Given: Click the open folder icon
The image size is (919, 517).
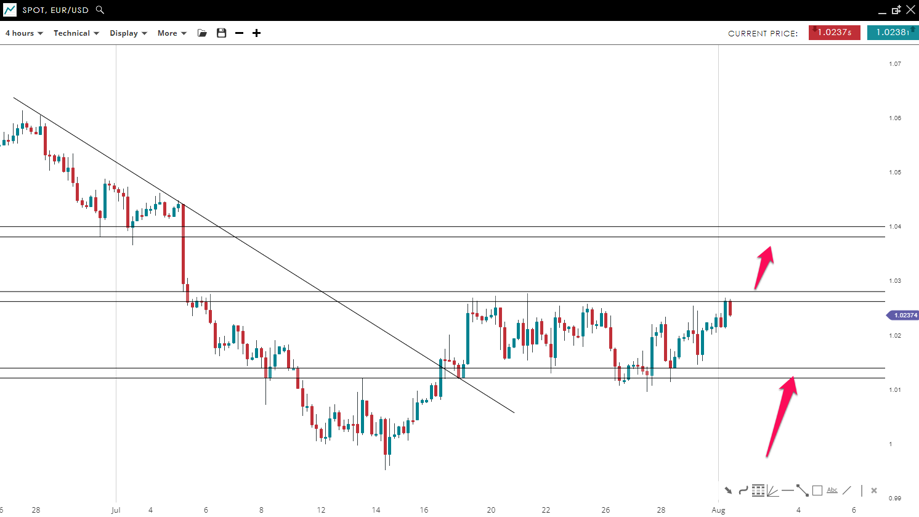Looking at the screenshot, I should click(x=202, y=33).
